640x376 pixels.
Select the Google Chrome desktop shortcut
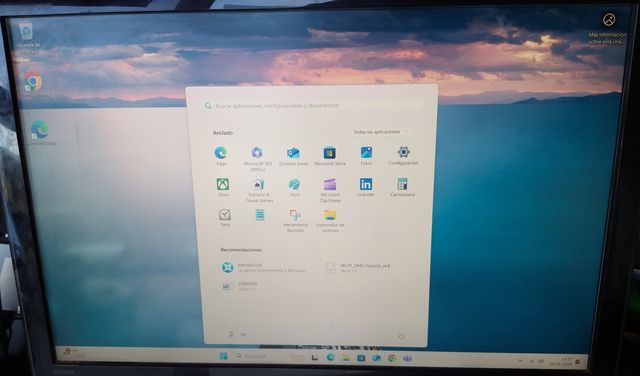click(33, 85)
